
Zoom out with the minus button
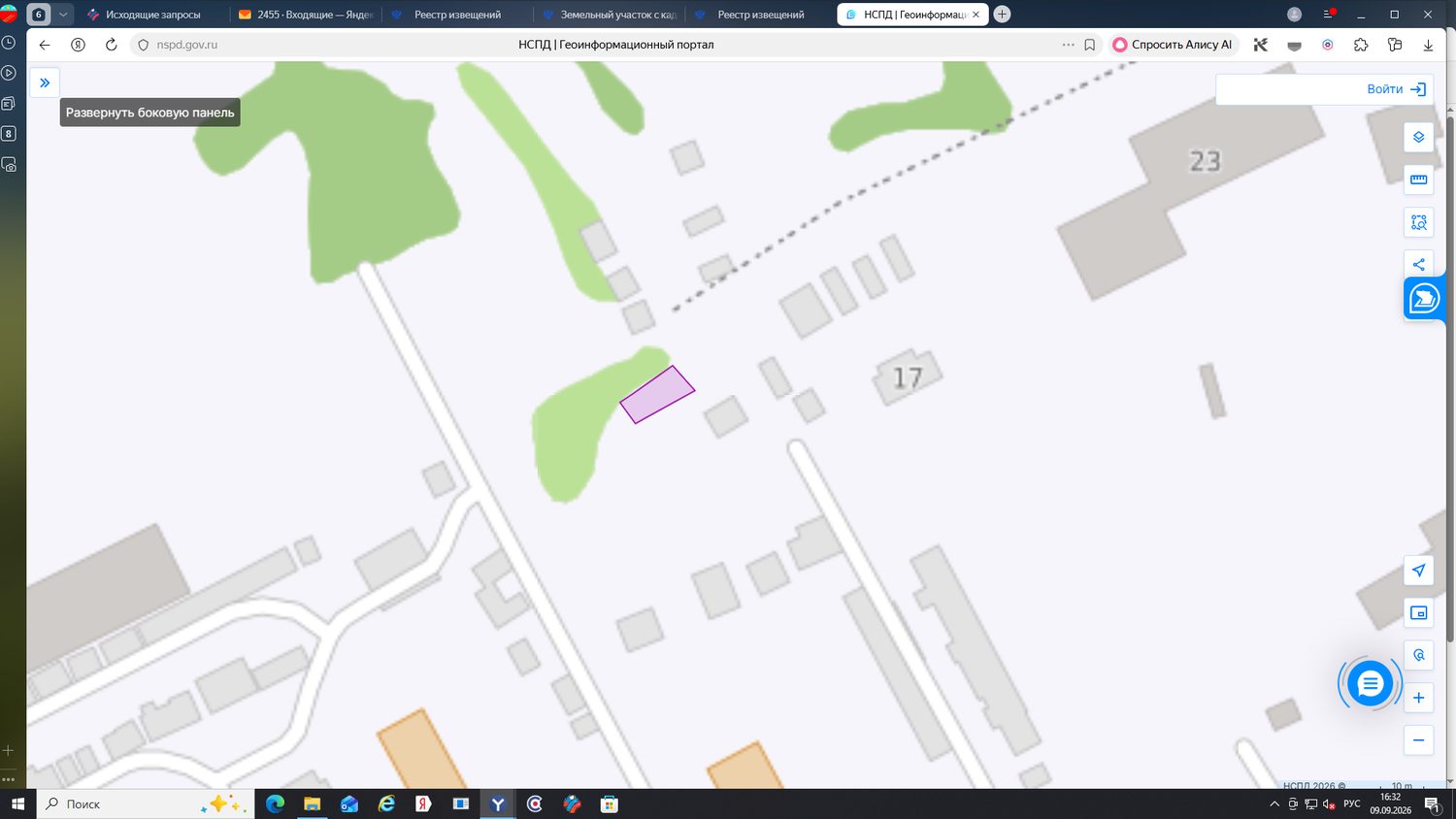[1418, 740]
